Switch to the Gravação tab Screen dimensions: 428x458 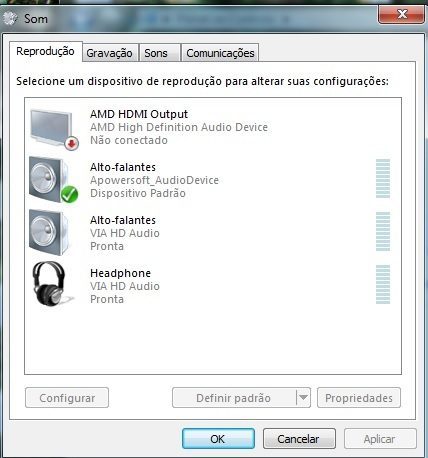tap(109, 53)
